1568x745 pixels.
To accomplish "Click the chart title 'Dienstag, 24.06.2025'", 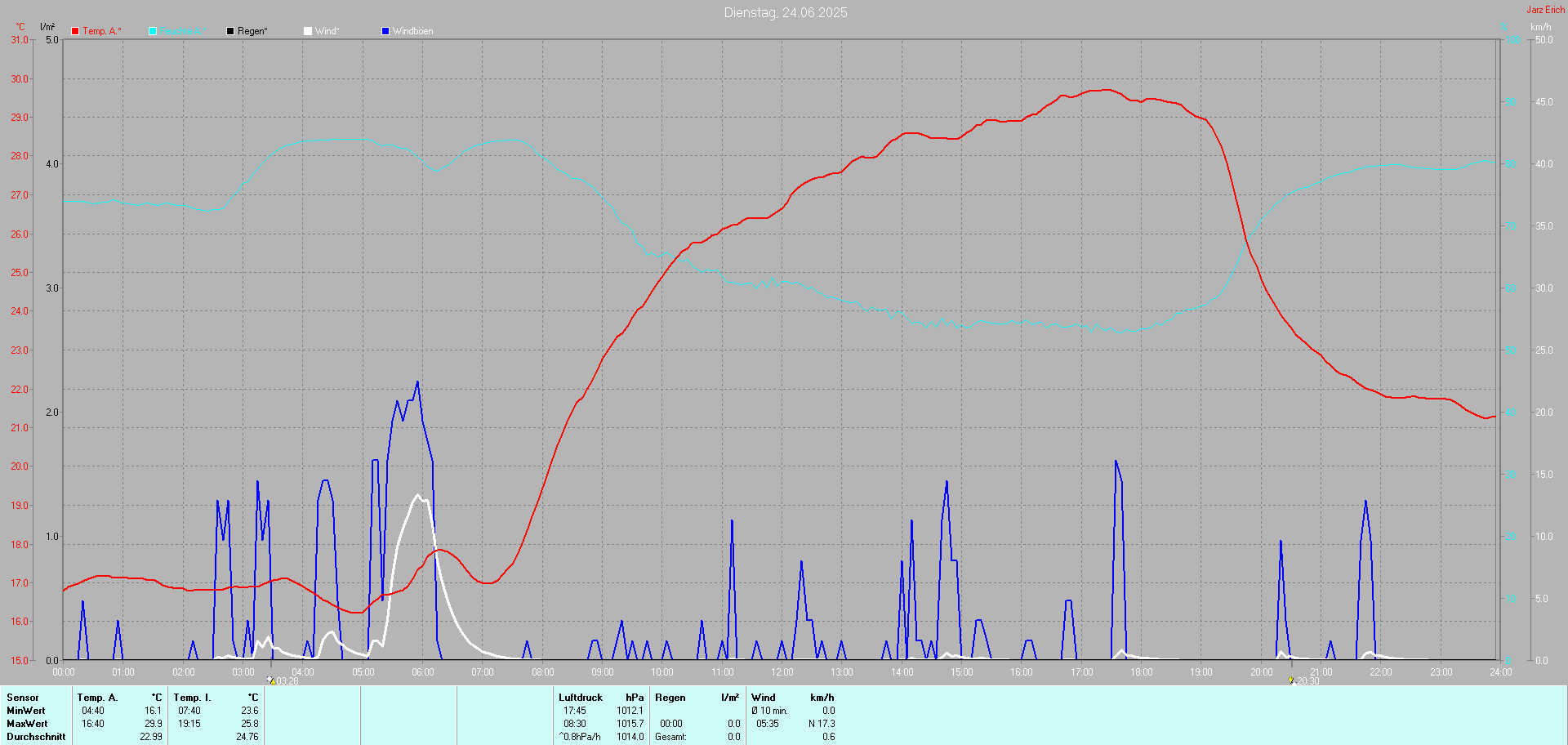I will 786,12.
